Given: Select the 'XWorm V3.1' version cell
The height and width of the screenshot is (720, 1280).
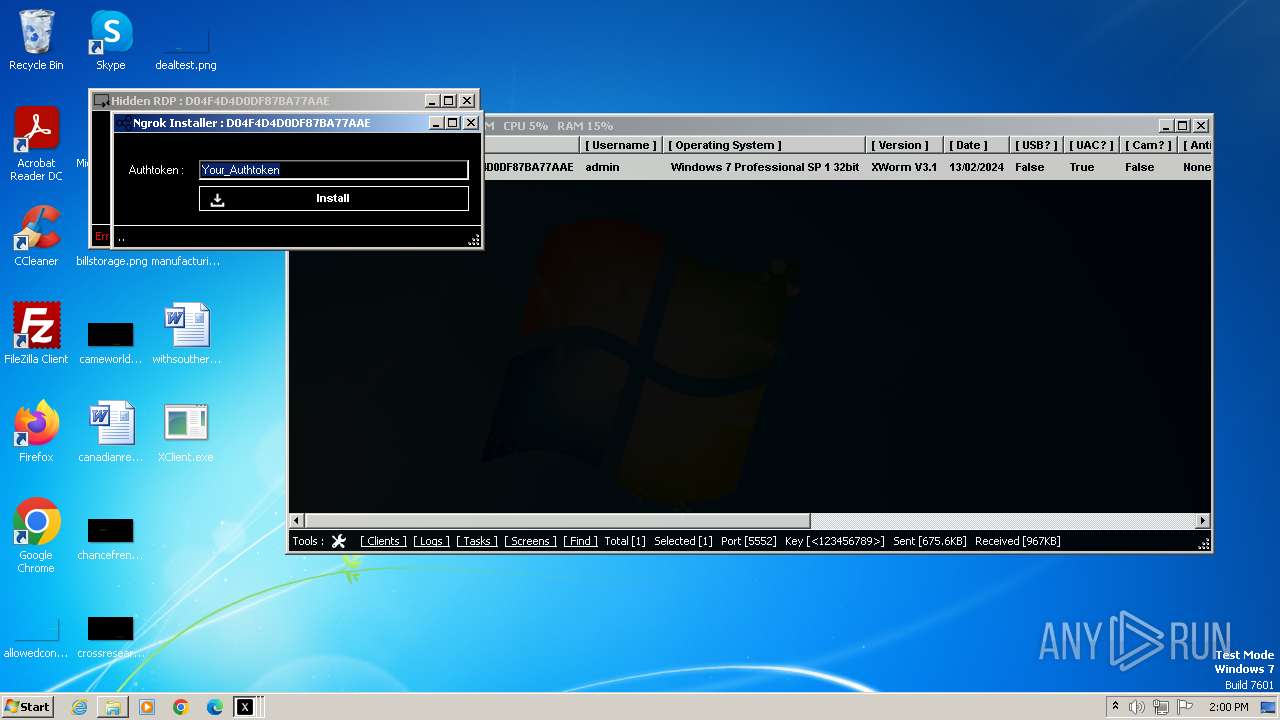Looking at the screenshot, I should tap(904, 167).
